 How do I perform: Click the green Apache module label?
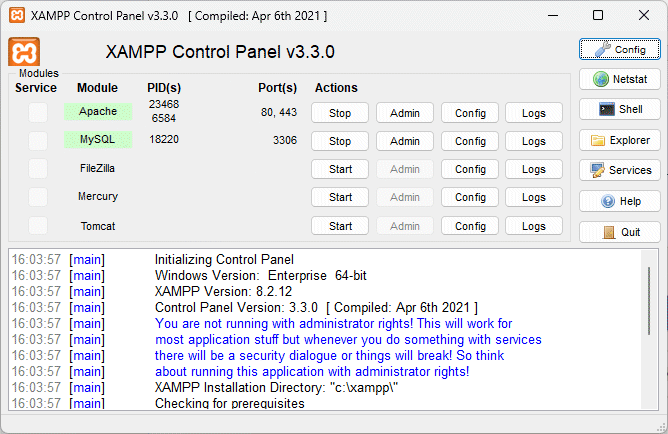point(98,112)
